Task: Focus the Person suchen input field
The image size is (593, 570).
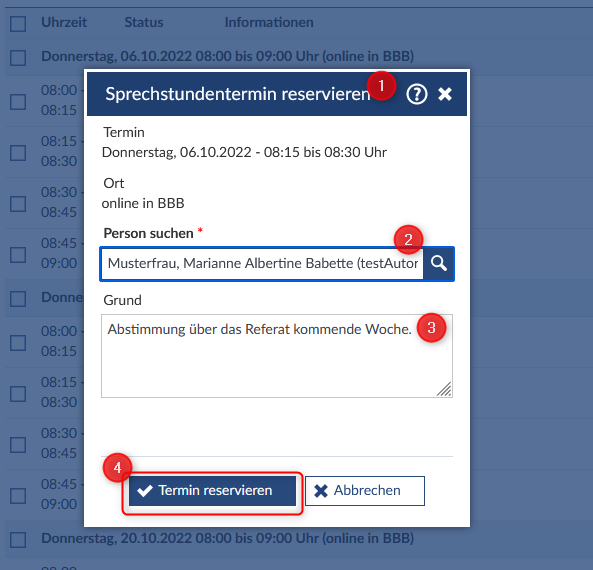Action: (x=262, y=263)
